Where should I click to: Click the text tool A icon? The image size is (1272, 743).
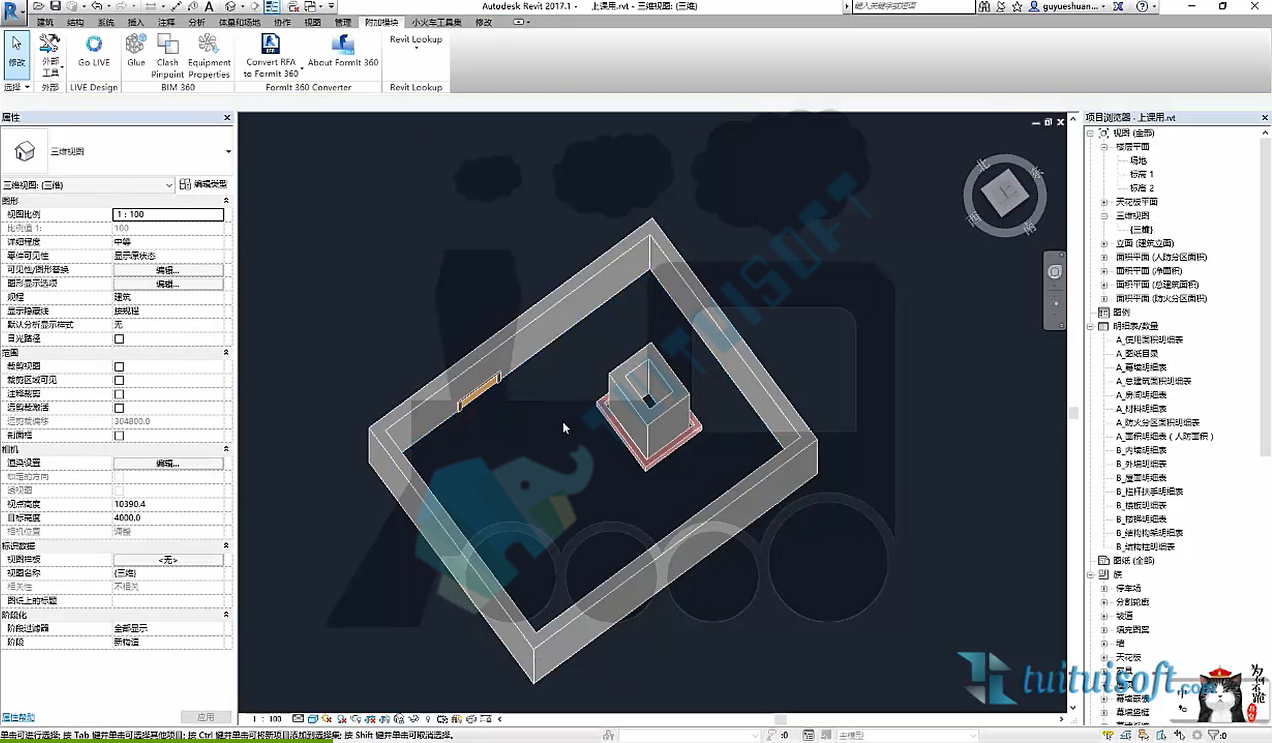pos(209,6)
